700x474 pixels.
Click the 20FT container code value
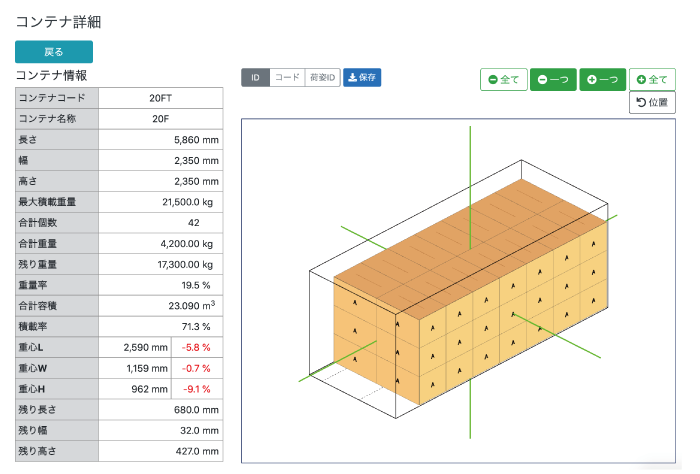[x=161, y=98]
